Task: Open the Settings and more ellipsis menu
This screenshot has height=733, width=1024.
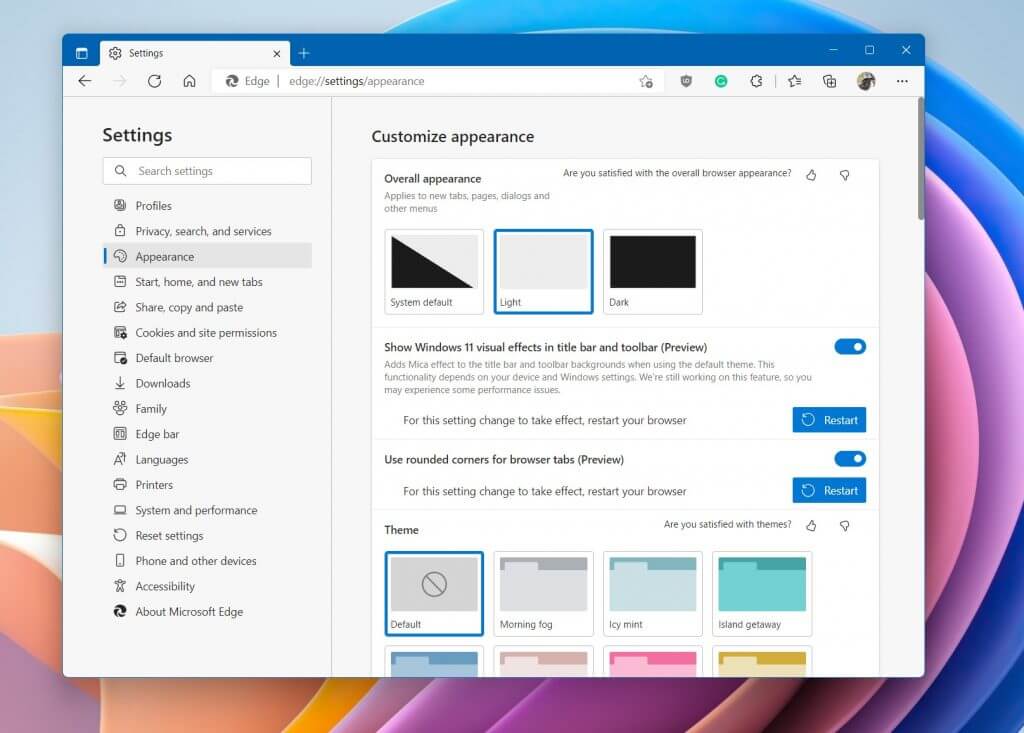Action: [902, 81]
